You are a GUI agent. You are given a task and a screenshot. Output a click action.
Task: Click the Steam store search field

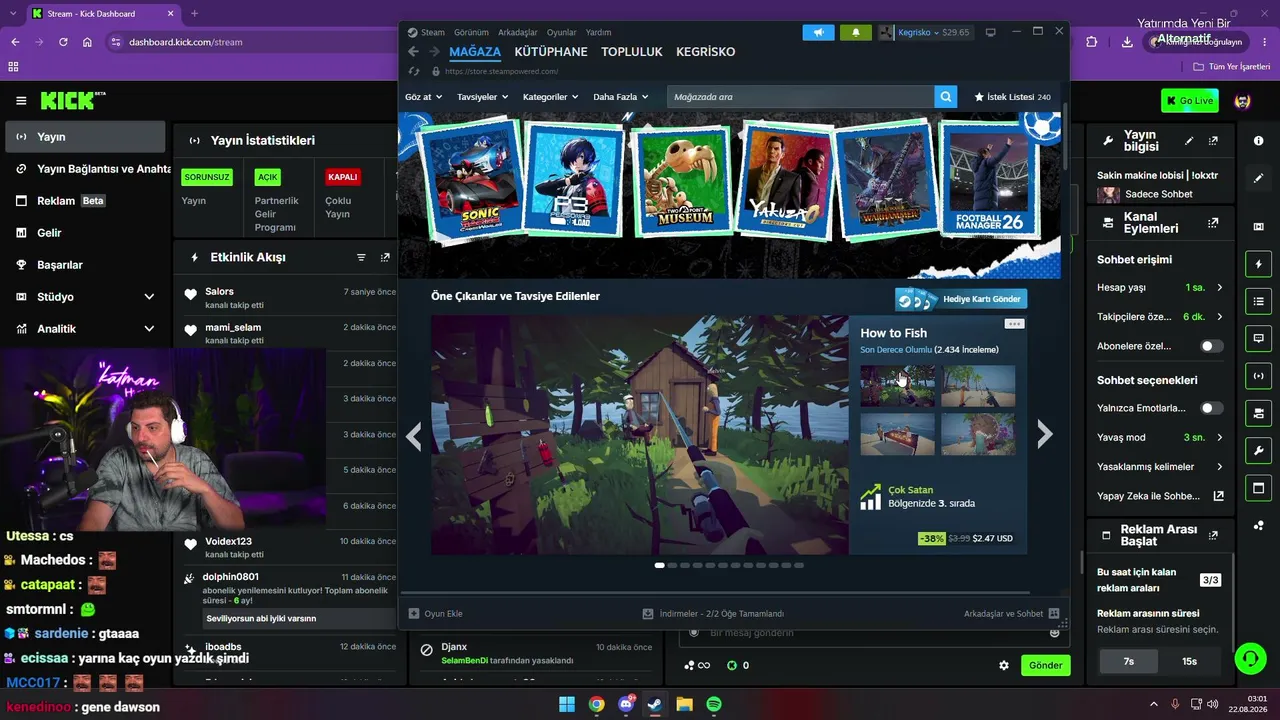(800, 97)
